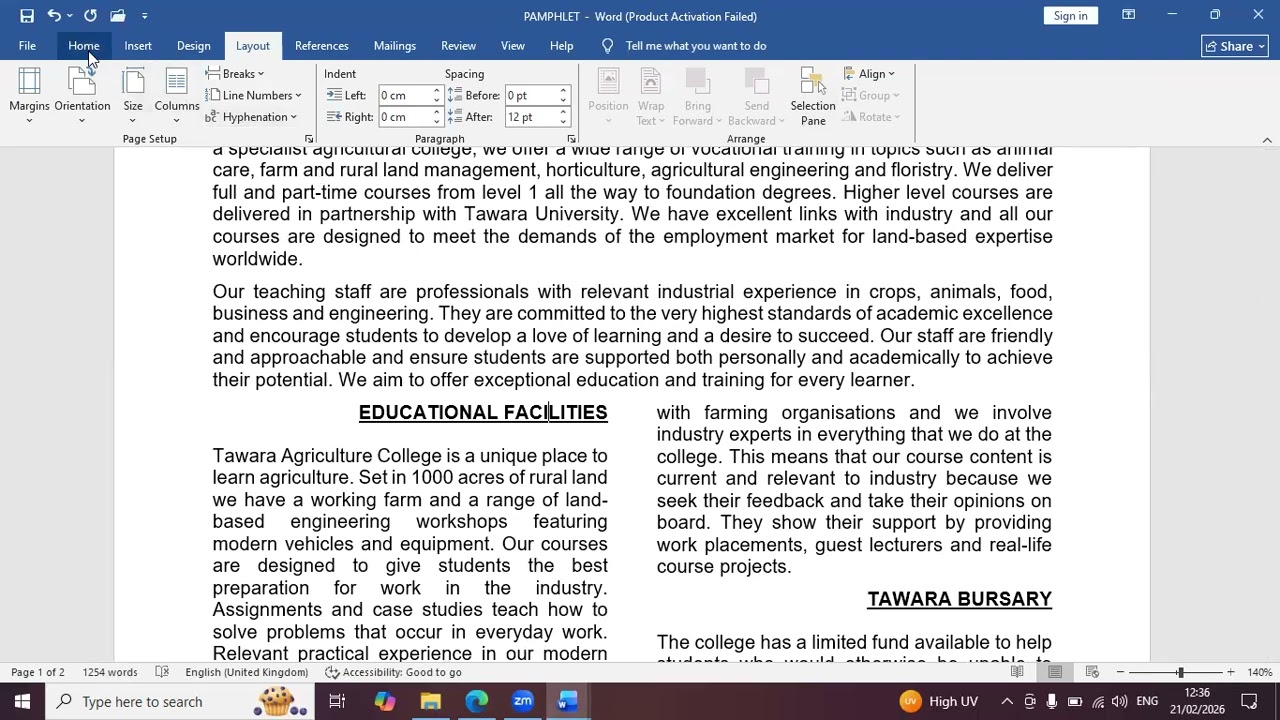1280x720 pixels.
Task: Open the Page Setup dialog launcher
Action: pos(309,139)
